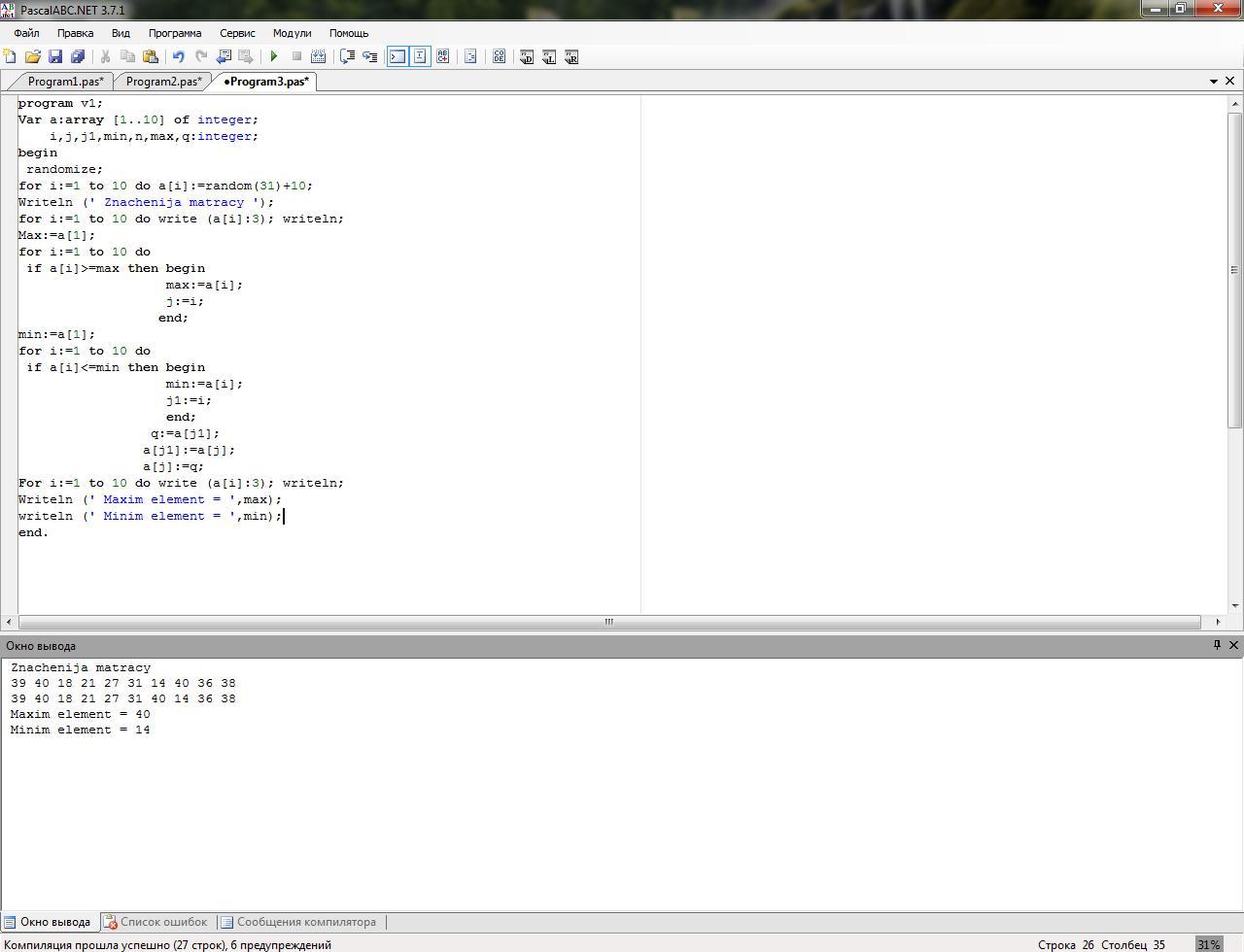The height and width of the screenshot is (952, 1244).
Task: Open the tab list dropdown arrow
Action: (1213, 82)
